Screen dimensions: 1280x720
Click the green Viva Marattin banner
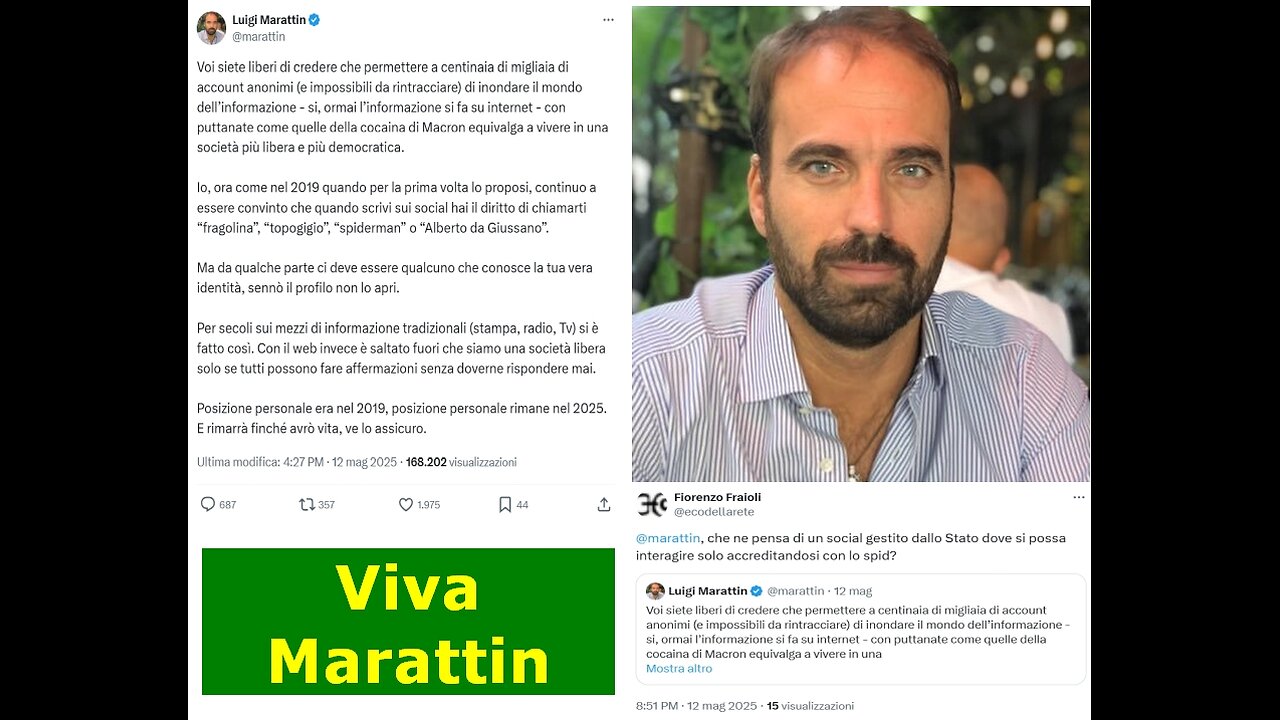[x=408, y=621]
